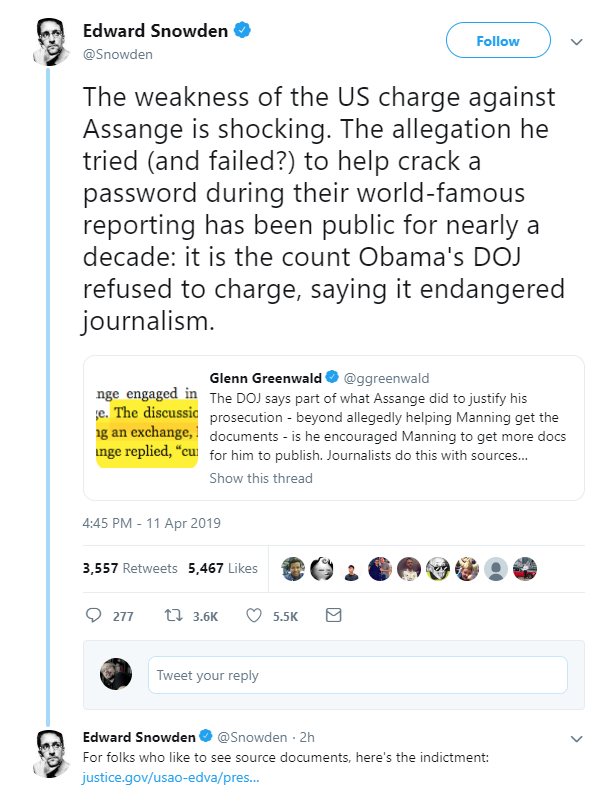This screenshot has width=600, height=795.
Task: Click the reply speech bubble icon
Action: 93,615
